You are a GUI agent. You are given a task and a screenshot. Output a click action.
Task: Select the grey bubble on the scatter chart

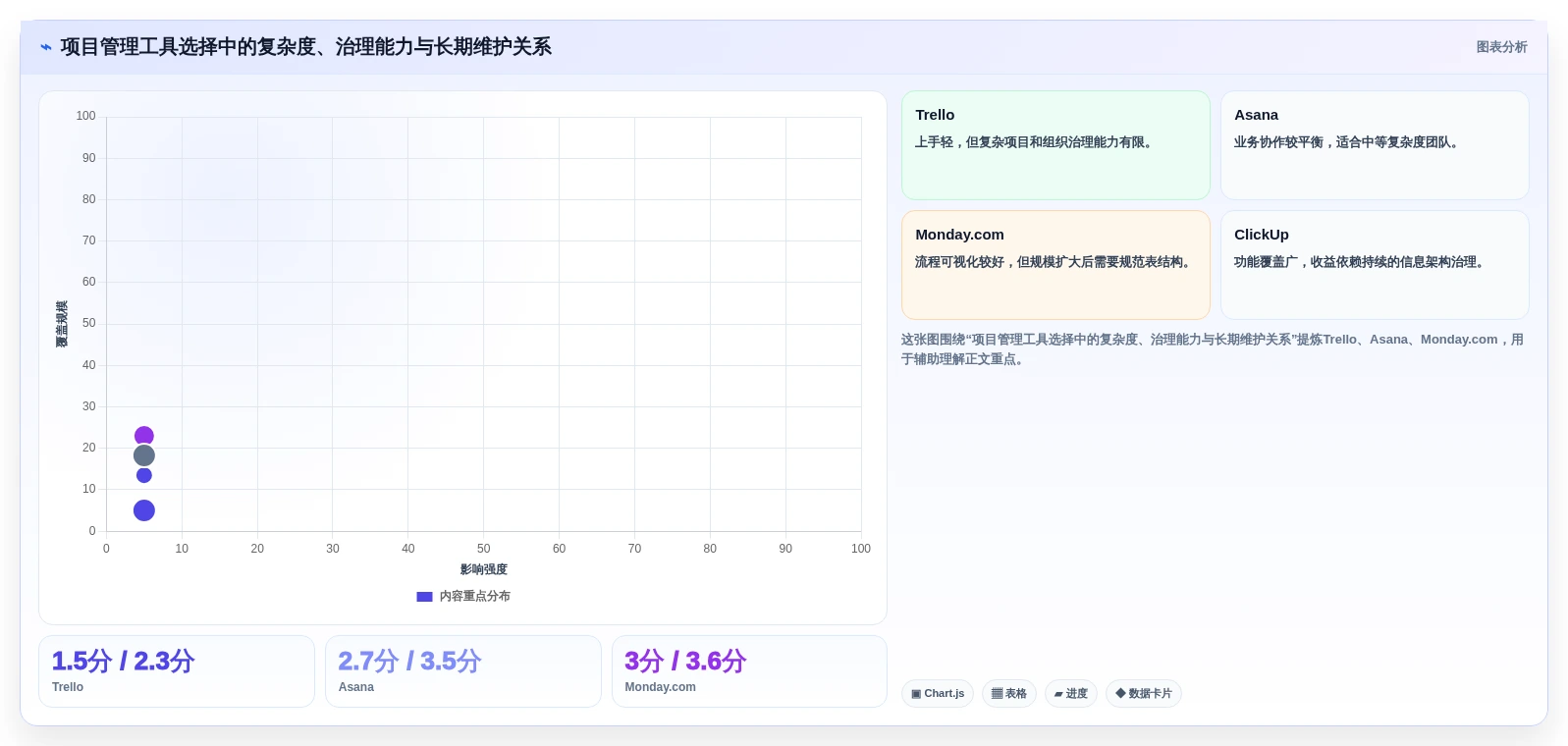tap(144, 455)
